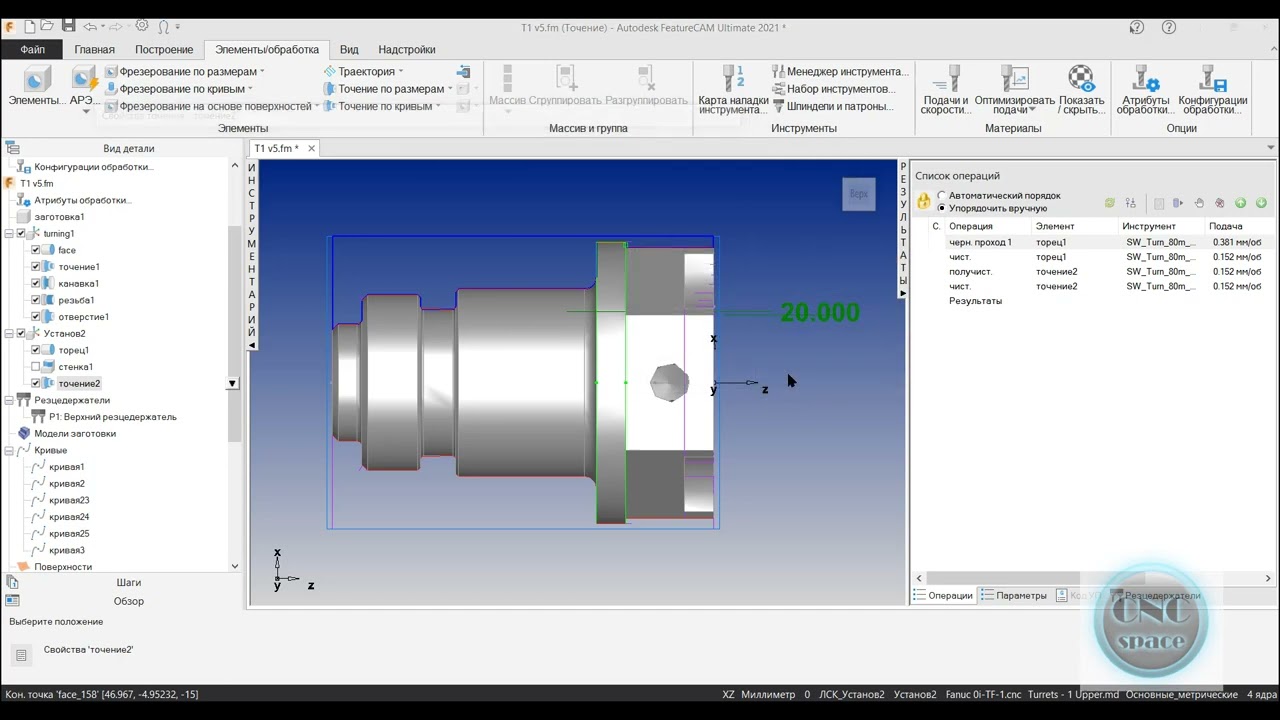Click the green move-down arrow icon

pos(1261,203)
